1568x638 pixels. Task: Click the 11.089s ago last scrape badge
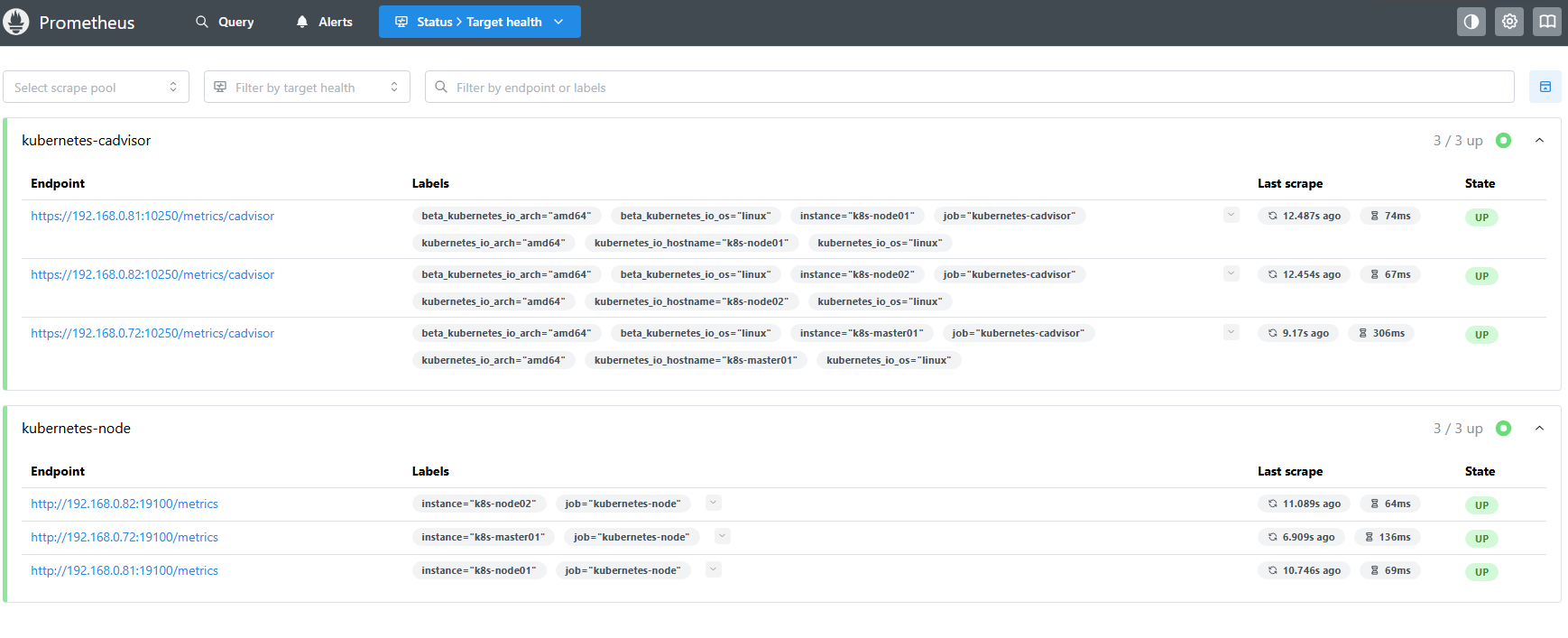pyautogui.click(x=1304, y=504)
